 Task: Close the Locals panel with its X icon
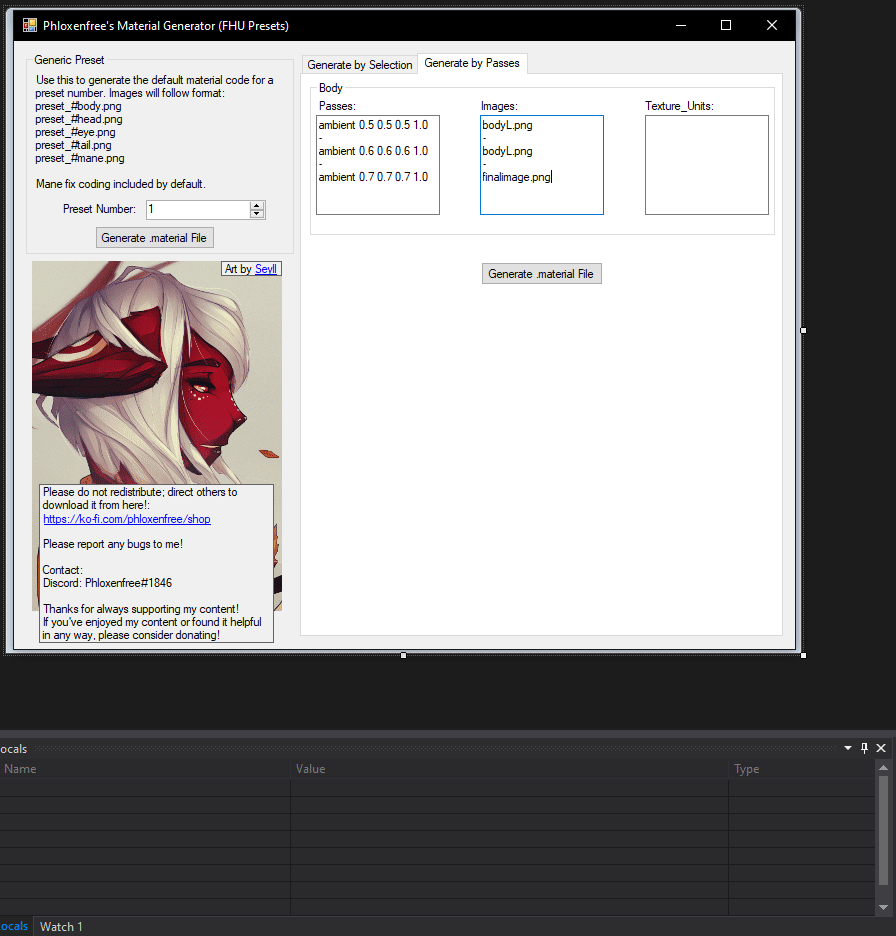coord(881,748)
